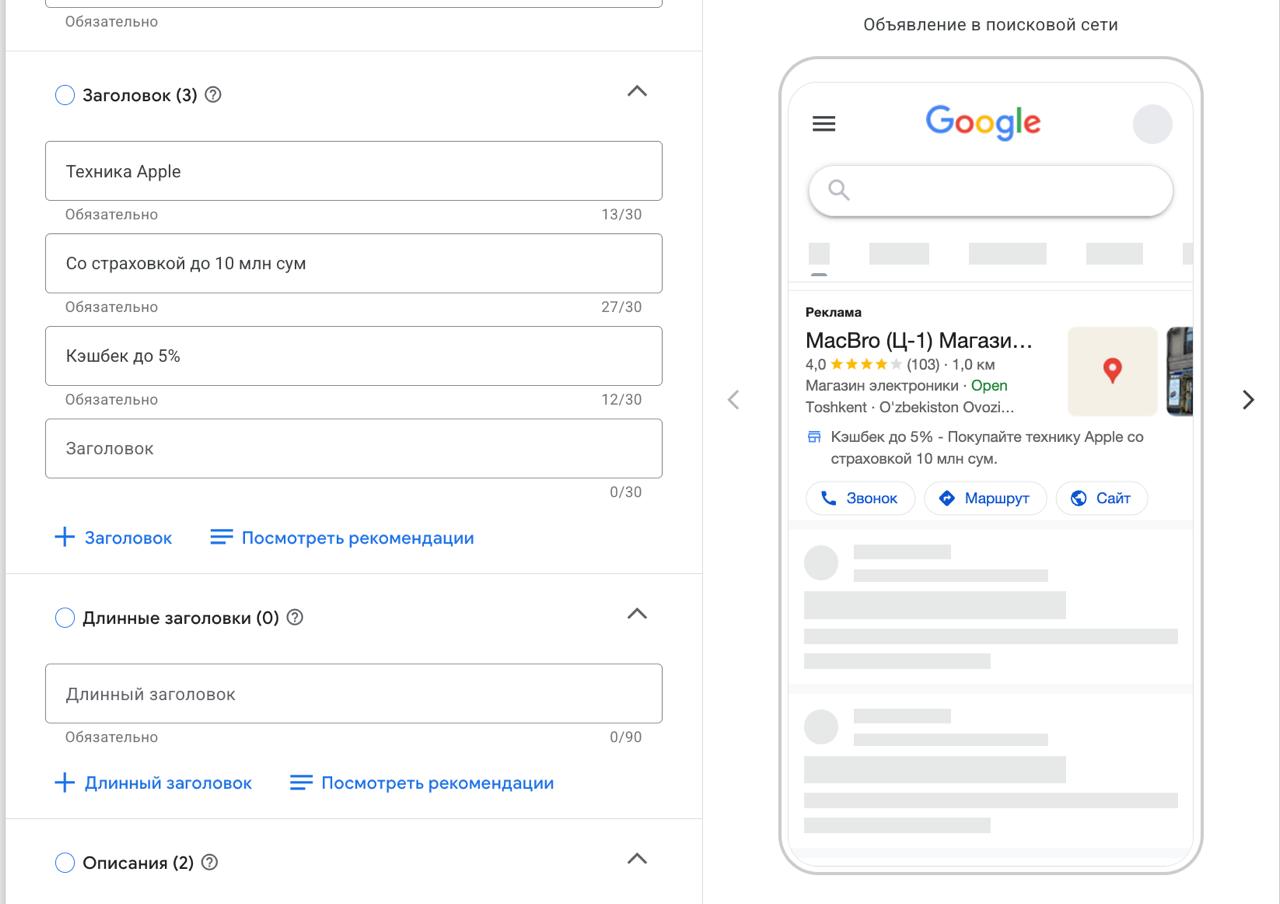Show the previous ad preview
Viewport: 1280px width, 904px height.
click(733, 400)
